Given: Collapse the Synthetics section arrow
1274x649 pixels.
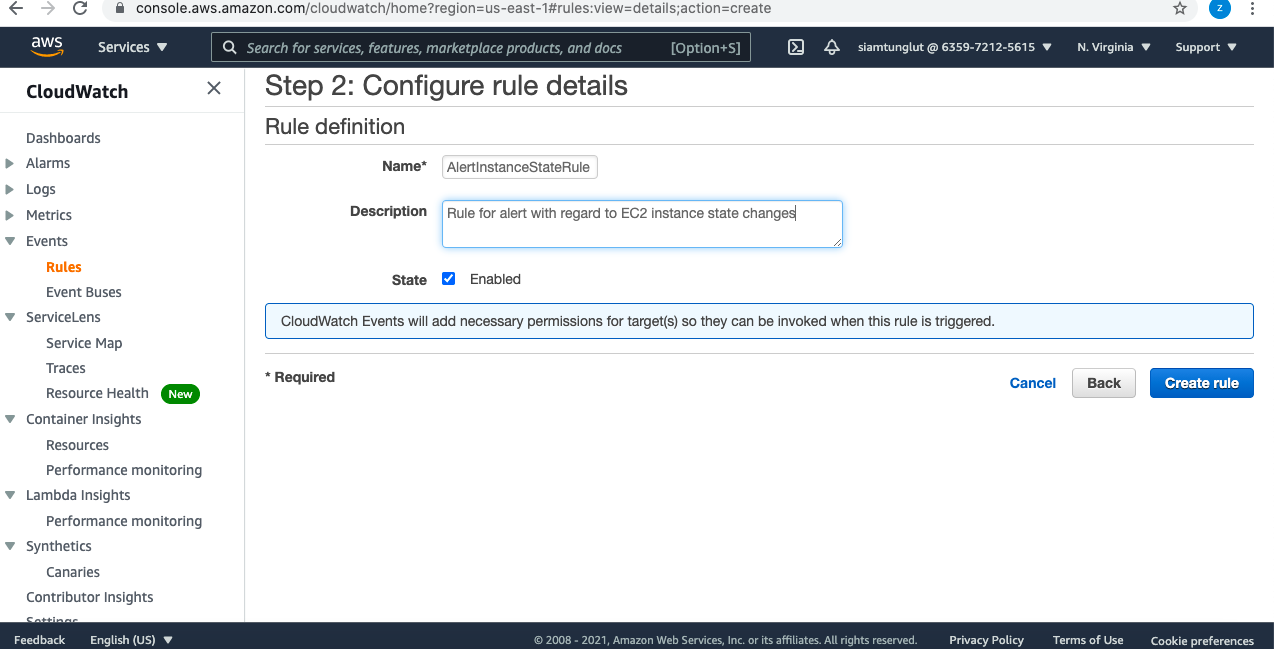Looking at the screenshot, I should (10, 546).
